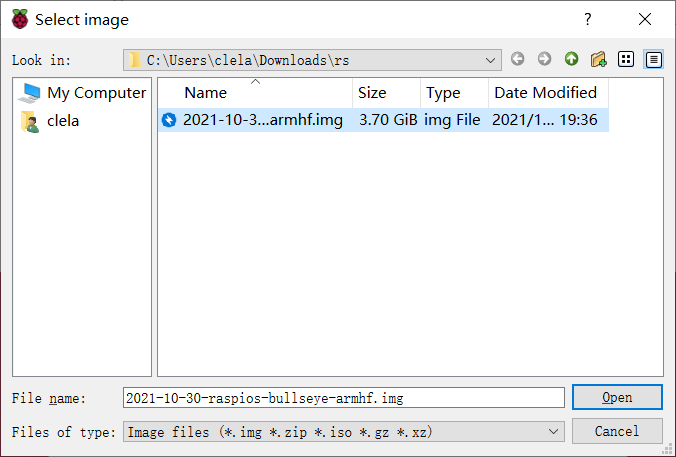Click the Back navigation arrow icon
Viewport: 676px width, 457px height.
518,59
